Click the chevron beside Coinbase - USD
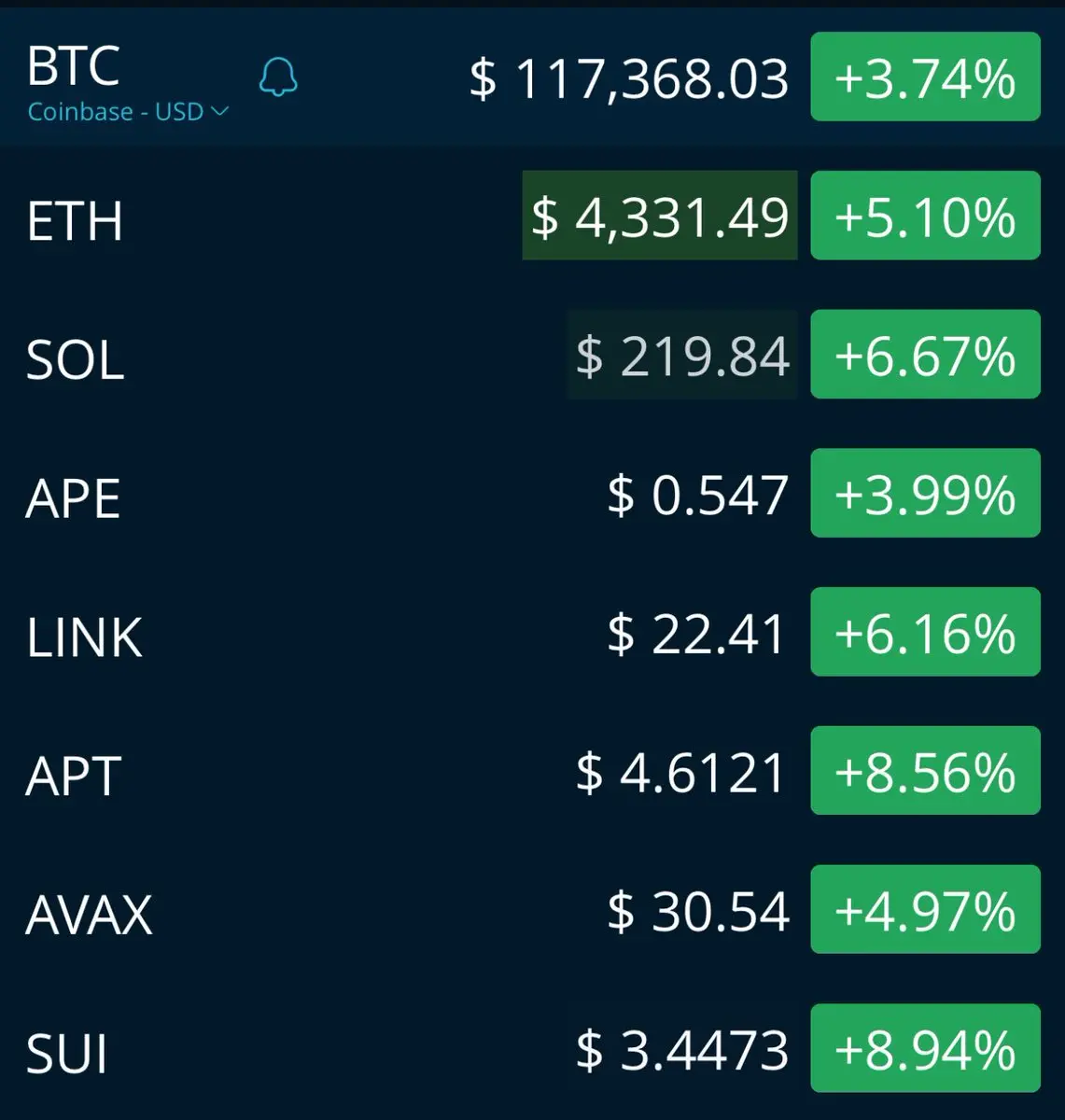This screenshot has width=1065, height=1120. 220,112
